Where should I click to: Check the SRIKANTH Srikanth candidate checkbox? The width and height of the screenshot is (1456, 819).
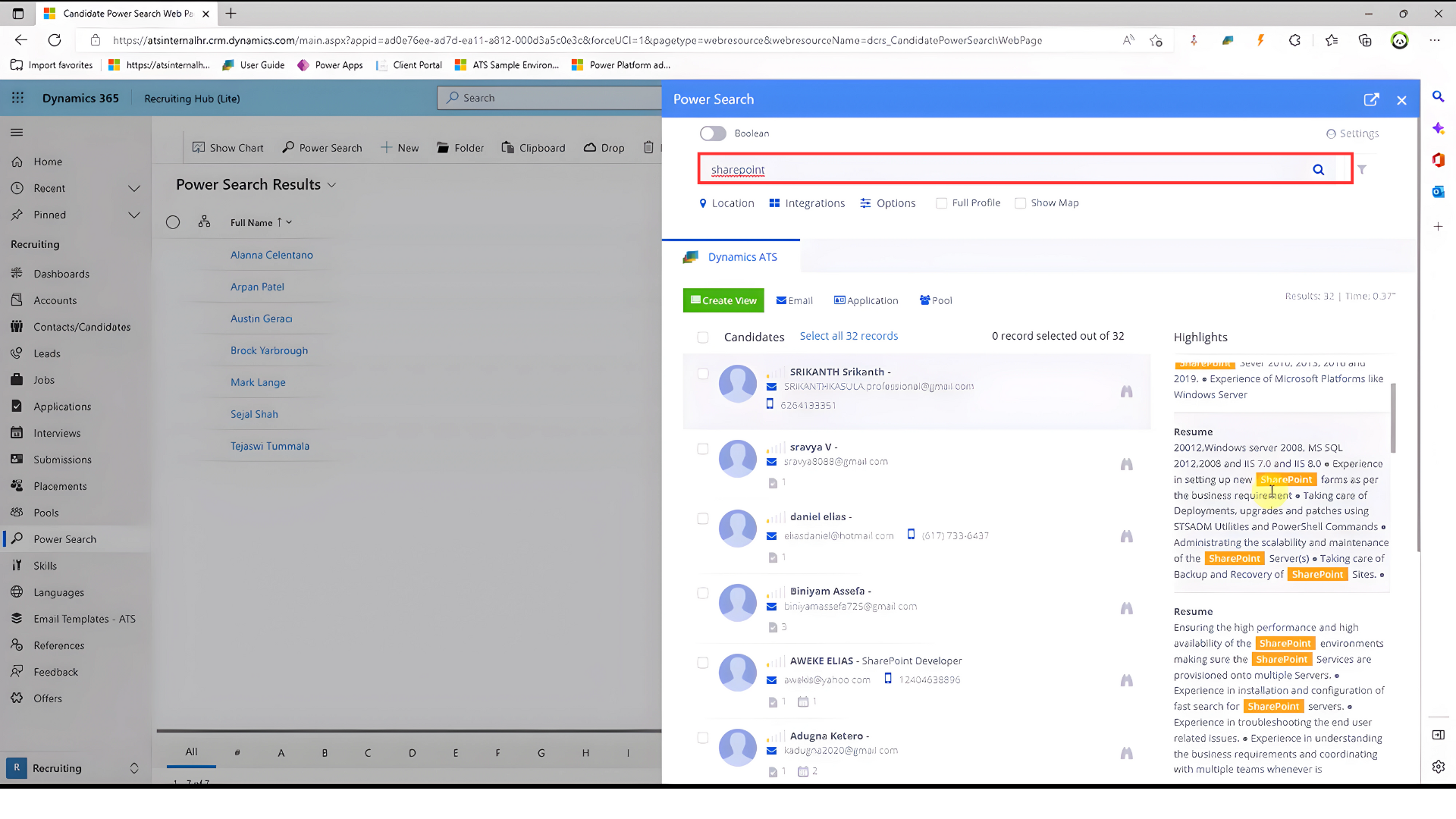(x=703, y=374)
